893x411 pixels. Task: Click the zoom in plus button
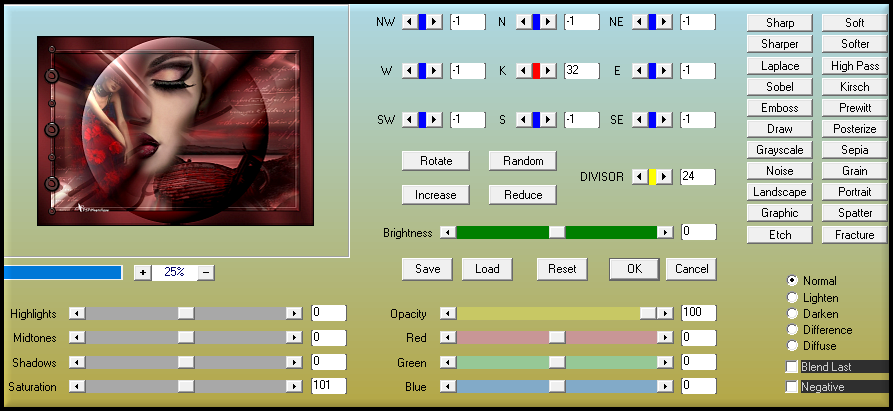[142, 272]
